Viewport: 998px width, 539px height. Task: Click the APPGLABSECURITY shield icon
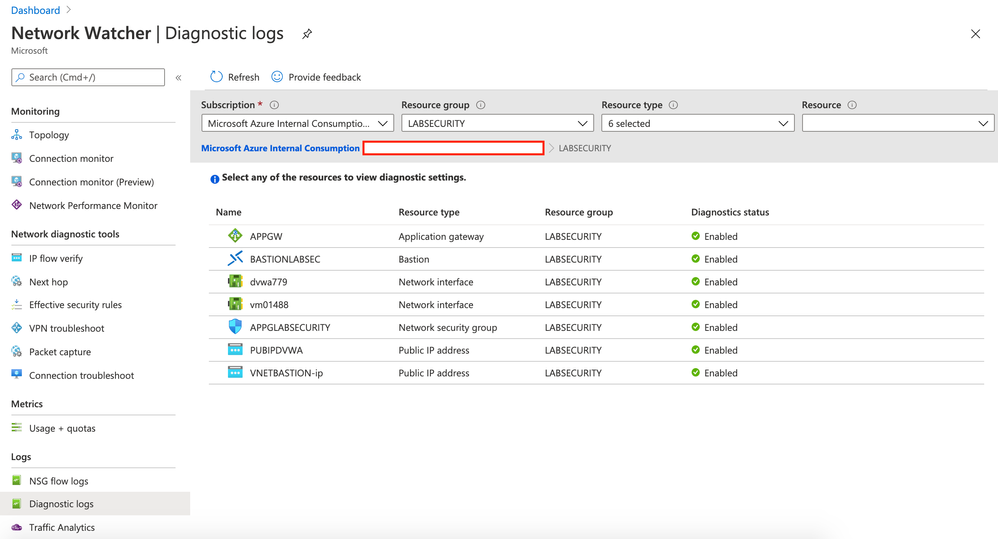click(235, 327)
